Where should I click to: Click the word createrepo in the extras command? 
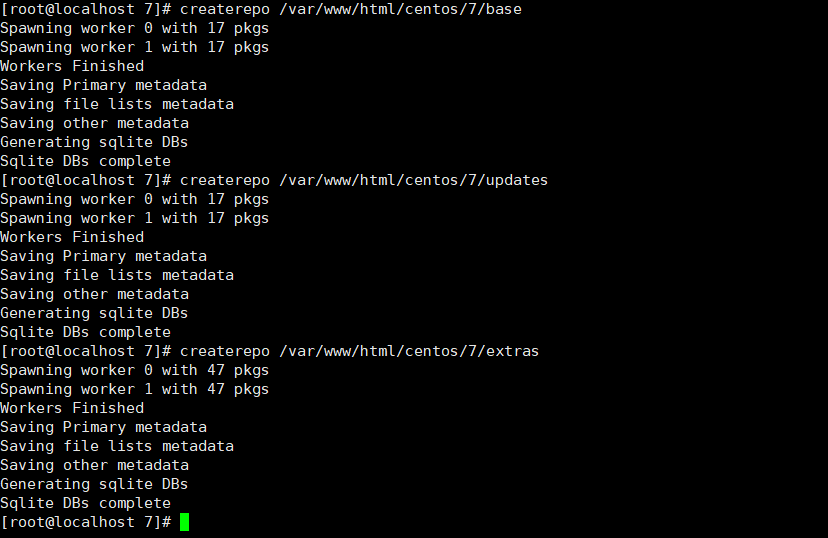[225, 352]
